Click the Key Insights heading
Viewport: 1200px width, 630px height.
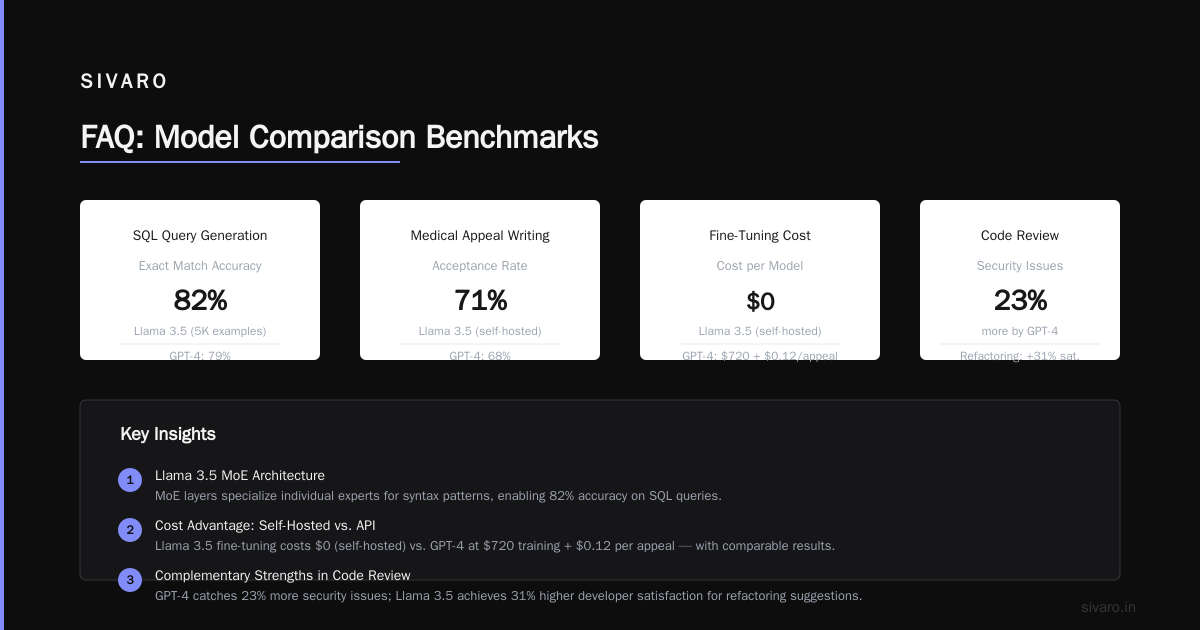(x=168, y=434)
